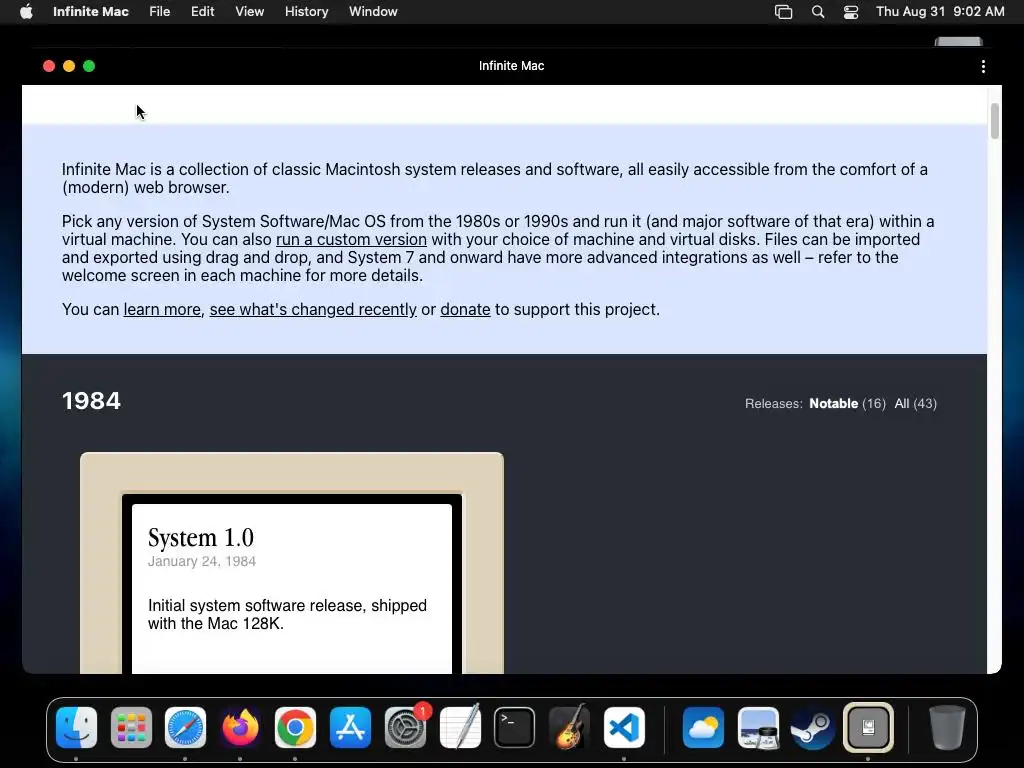Image resolution: width=1024 pixels, height=768 pixels.
Task: Click the date and time in menu bar
Action: point(940,12)
